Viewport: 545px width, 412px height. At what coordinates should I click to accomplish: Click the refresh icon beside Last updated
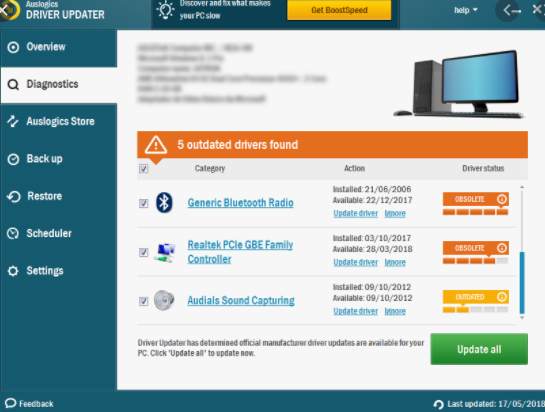pos(439,404)
